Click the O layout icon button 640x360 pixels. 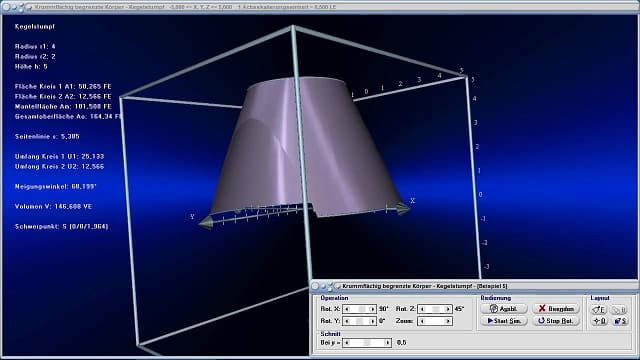[600, 321]
